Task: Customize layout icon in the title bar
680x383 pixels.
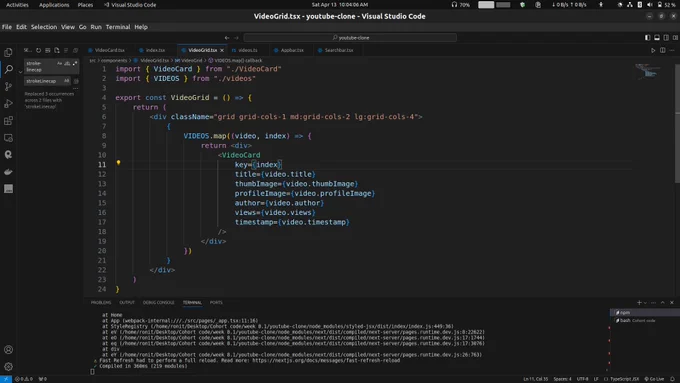Action: point(676,38)
